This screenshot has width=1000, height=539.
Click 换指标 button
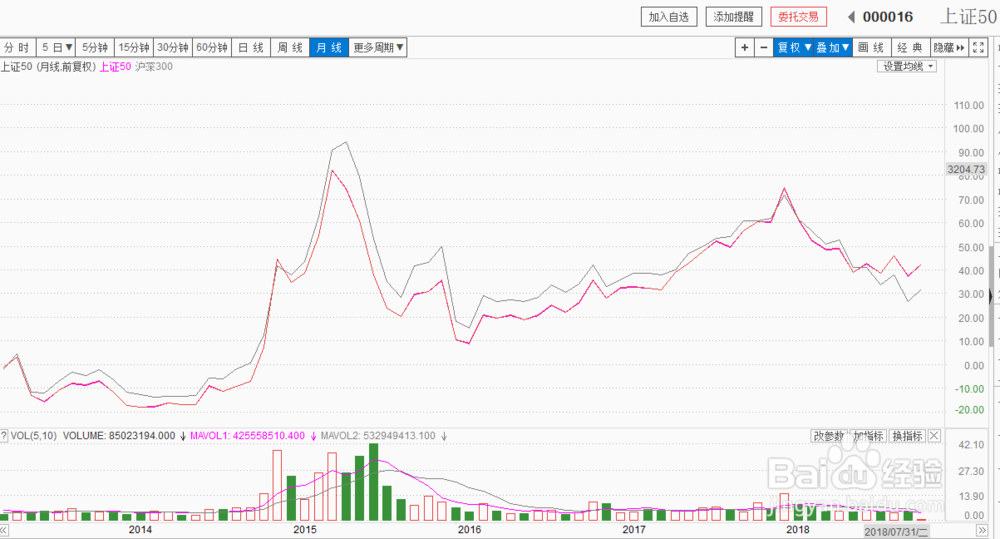pyautogui.click(x=907, y=436)
